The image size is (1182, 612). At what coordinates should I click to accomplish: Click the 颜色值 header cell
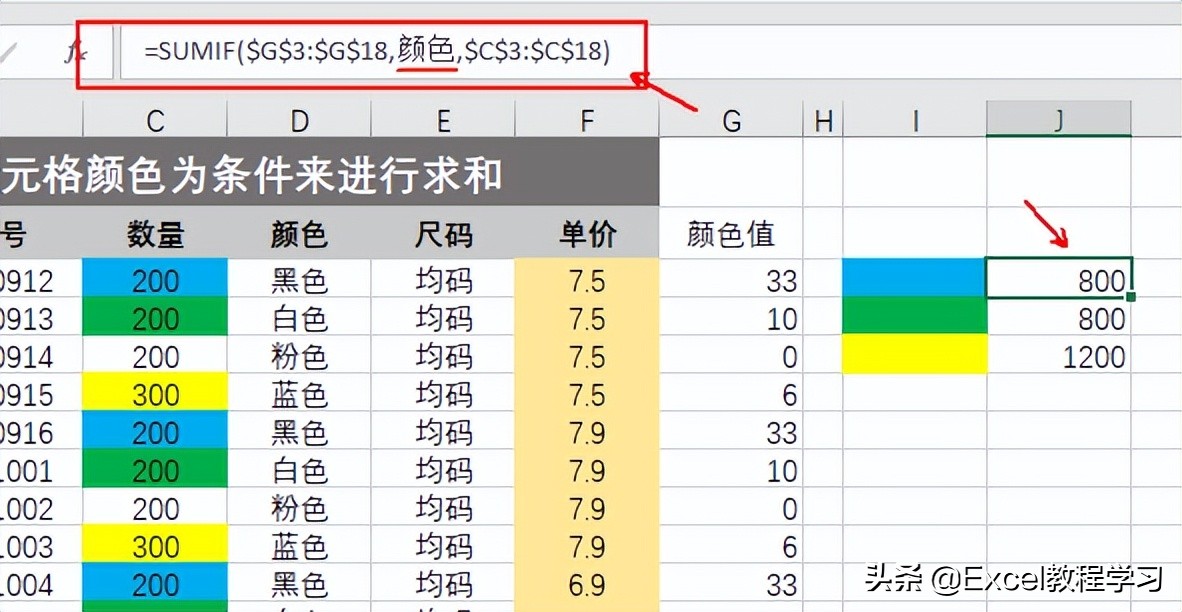pos(731,235)
